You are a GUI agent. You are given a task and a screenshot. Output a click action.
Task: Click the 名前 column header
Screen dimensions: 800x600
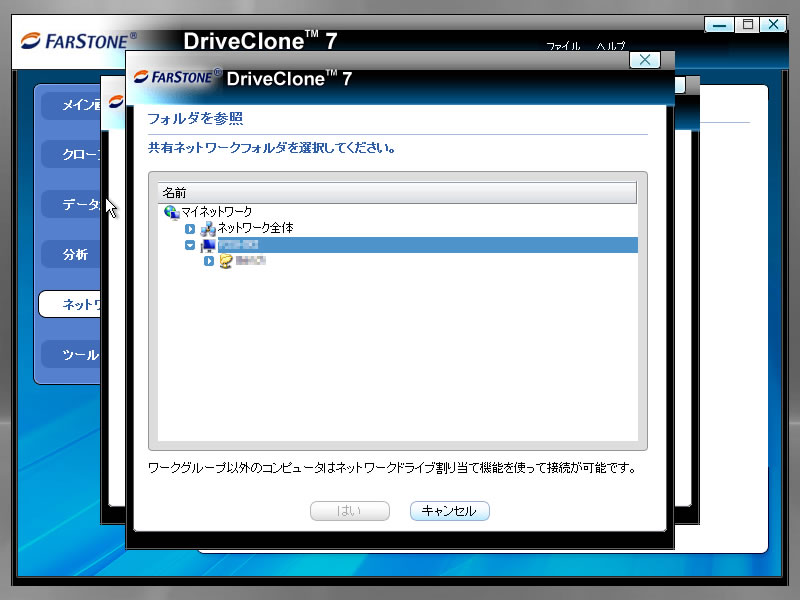[397, 193]
